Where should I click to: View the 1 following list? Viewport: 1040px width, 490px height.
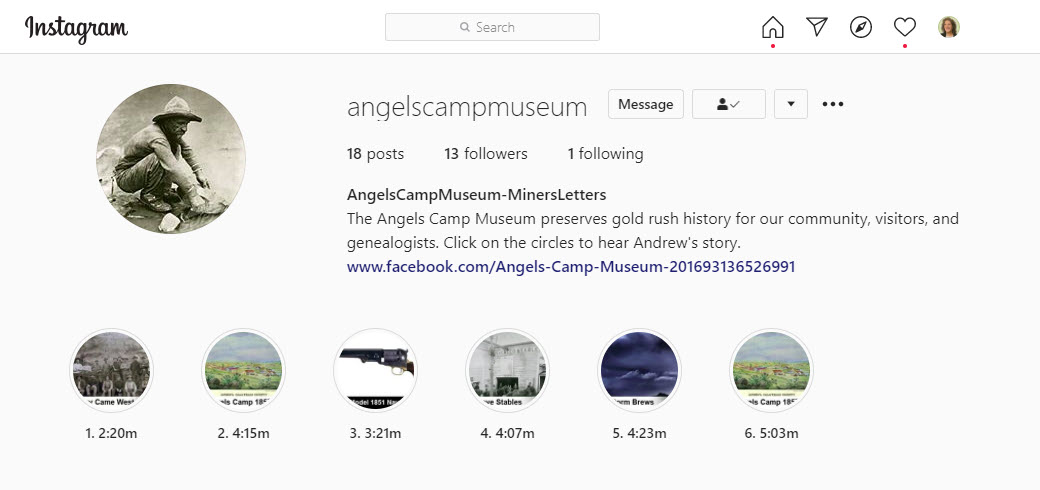pyautogui.click(x=605, y=154)
